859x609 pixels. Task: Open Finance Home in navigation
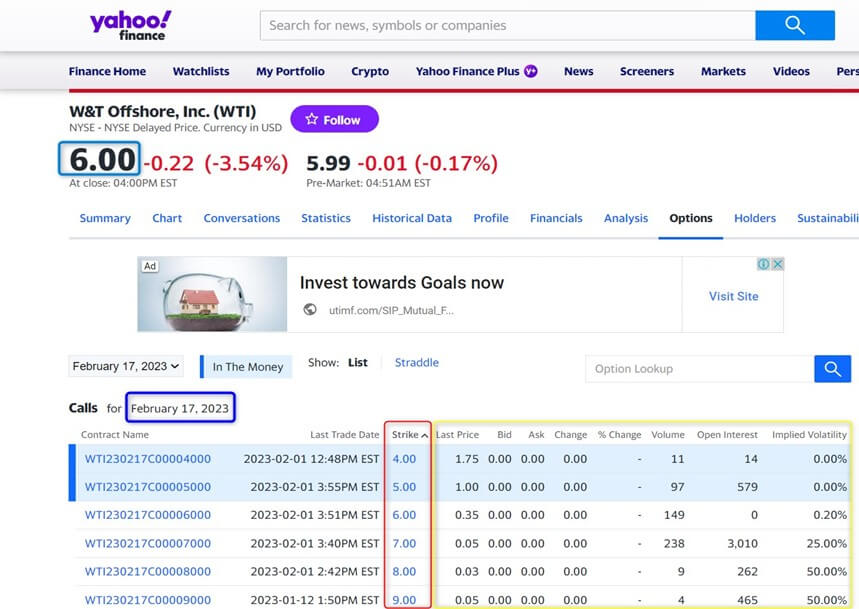coord(107,71)
